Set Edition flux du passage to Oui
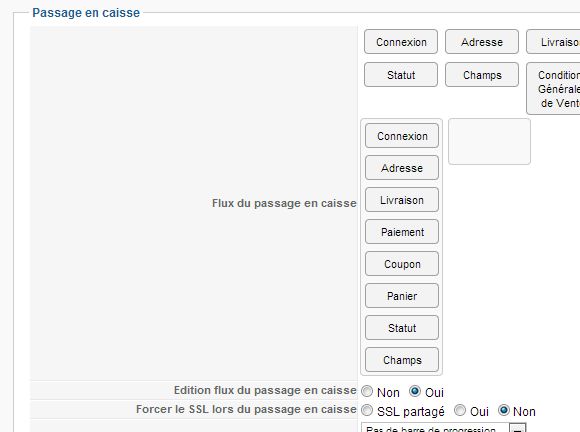The height and width of the screenshot is (432, 580). coord(415,391)
